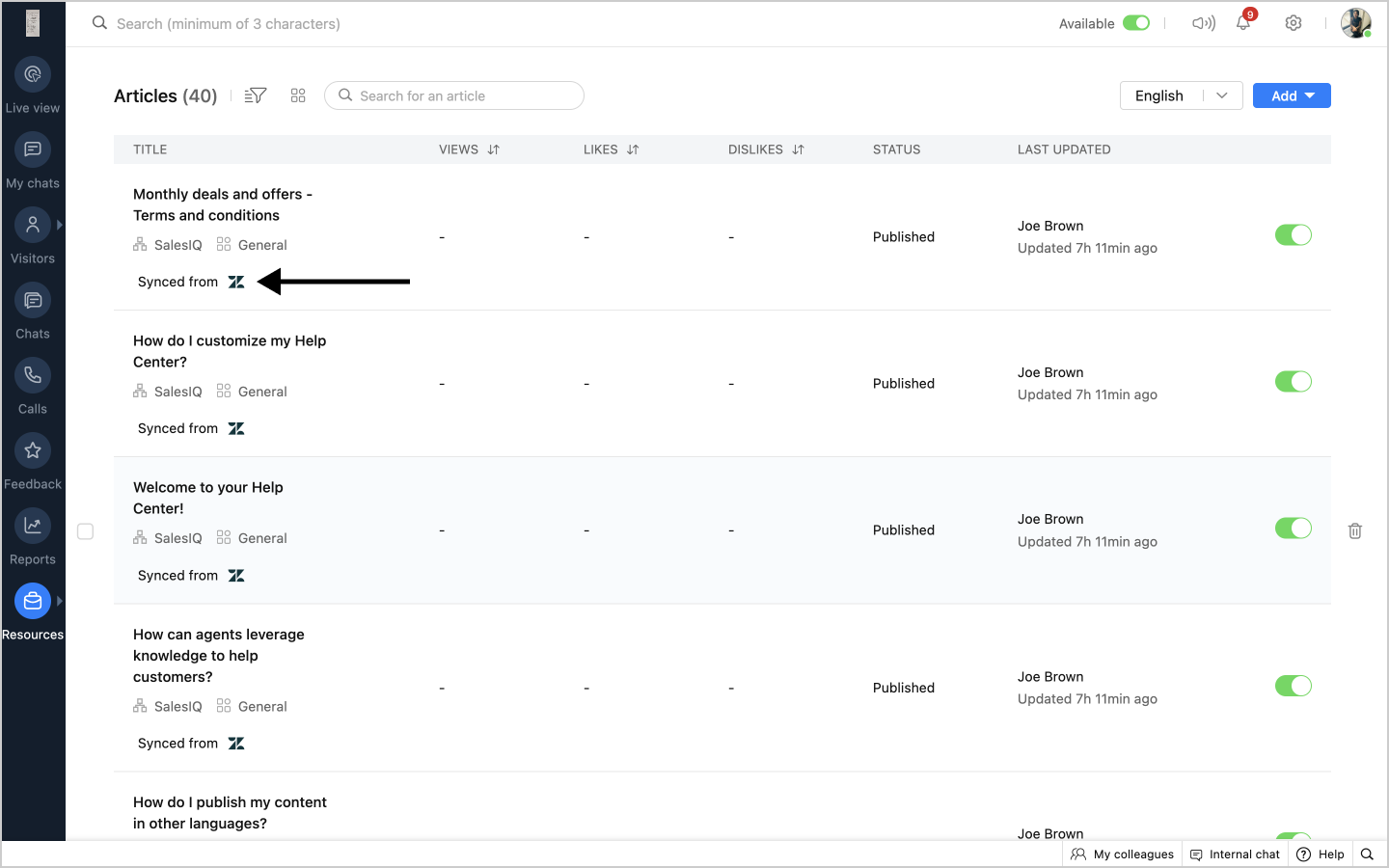Open the English language dropdown
This screenshot has width=1389, height=868.
click(1181, 95)
